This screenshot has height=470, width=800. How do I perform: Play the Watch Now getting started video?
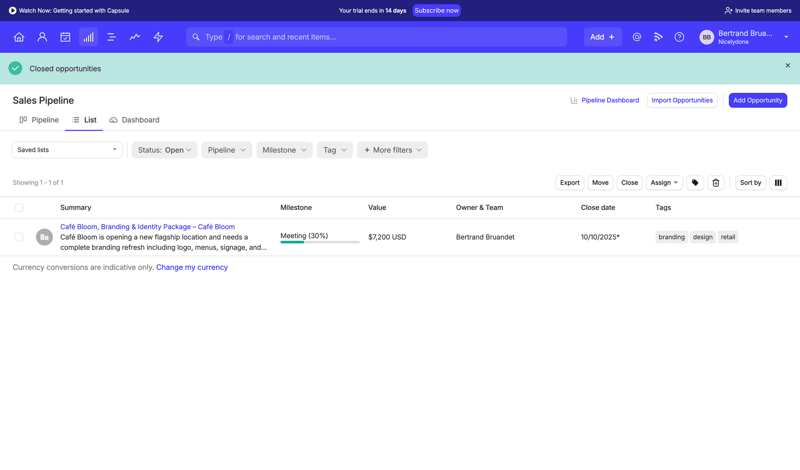69,10
